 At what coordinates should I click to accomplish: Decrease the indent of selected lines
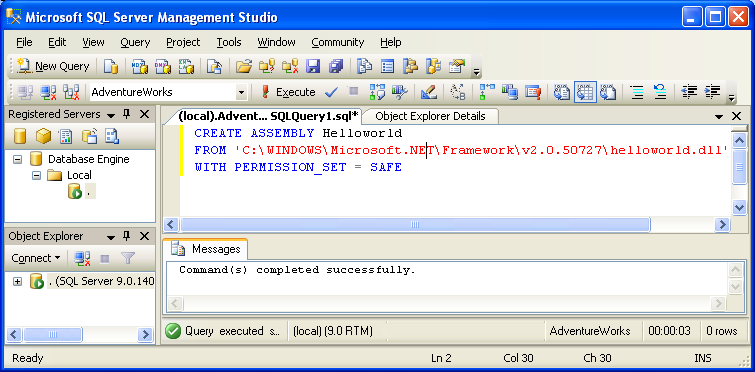[x=689, y=92]
